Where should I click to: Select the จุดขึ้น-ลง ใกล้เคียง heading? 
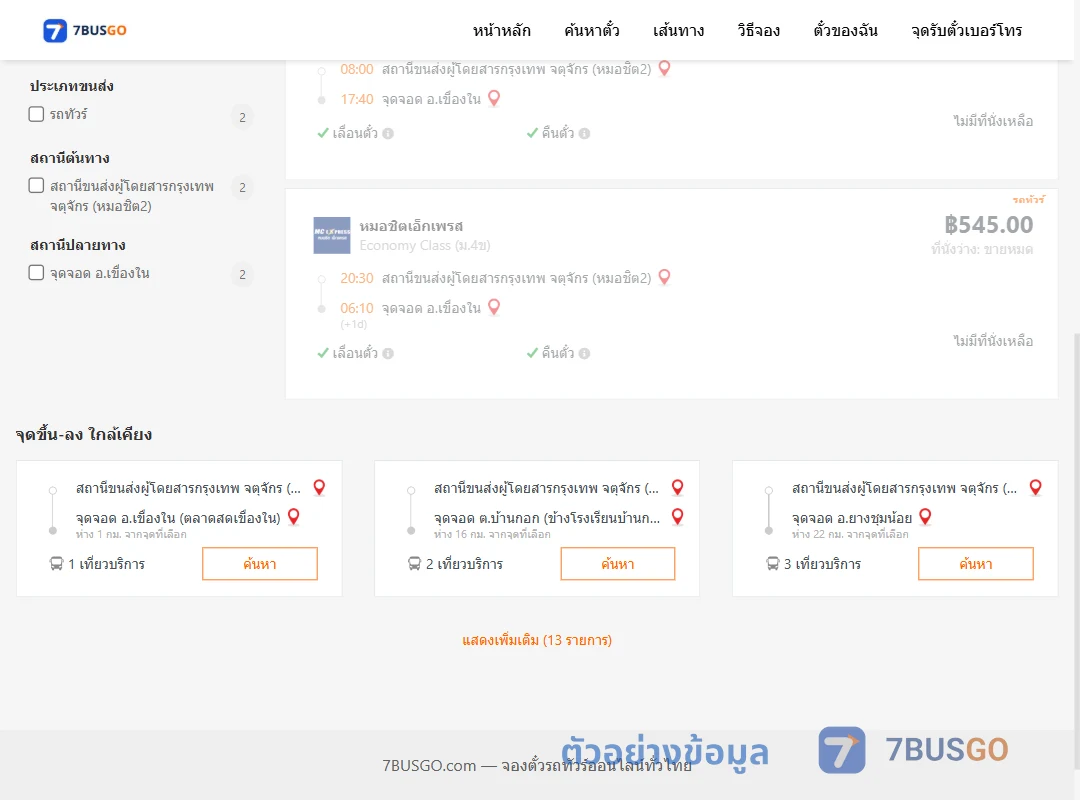[x=84, y=435]
